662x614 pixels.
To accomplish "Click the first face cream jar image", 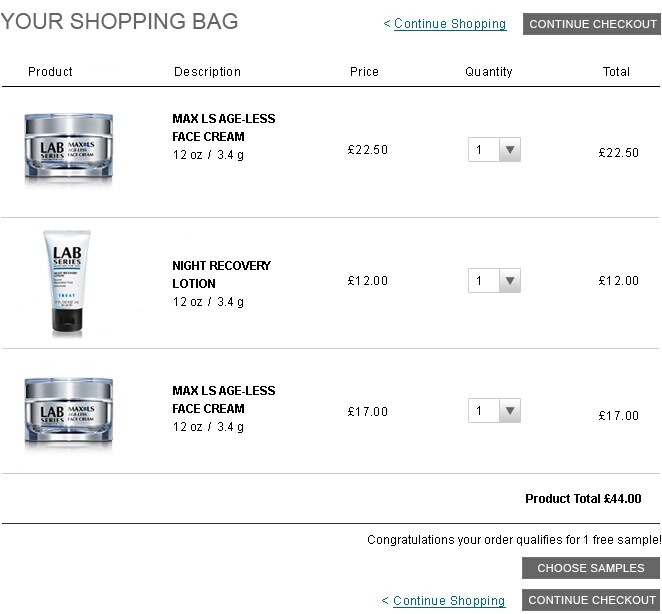I will pos(68,149).
